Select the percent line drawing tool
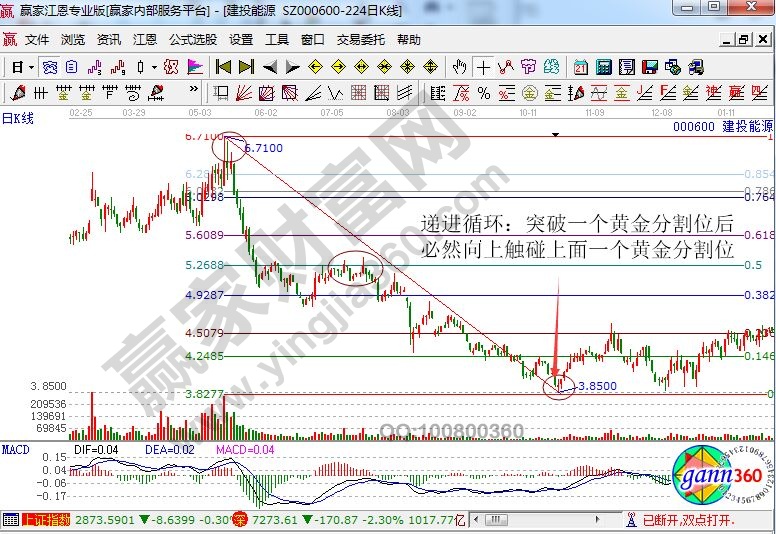This screenshot has width=776, height=534. tap(484, 93)
